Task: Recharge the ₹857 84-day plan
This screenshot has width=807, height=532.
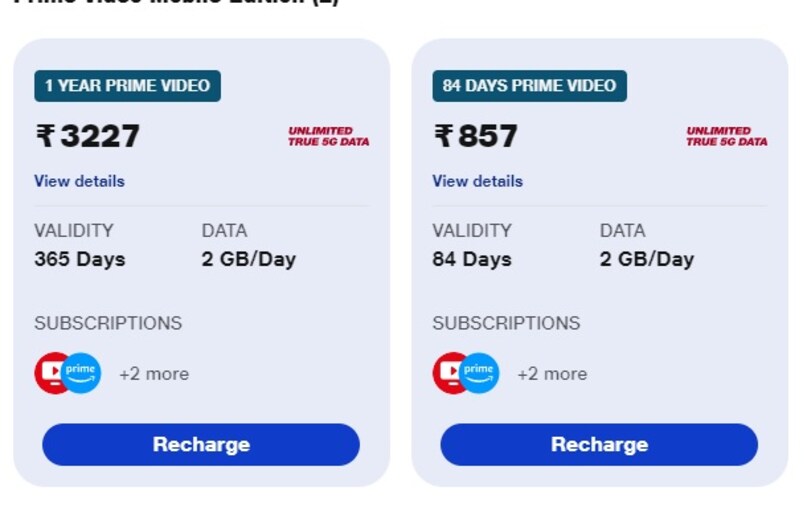Action: coord(599,444)
